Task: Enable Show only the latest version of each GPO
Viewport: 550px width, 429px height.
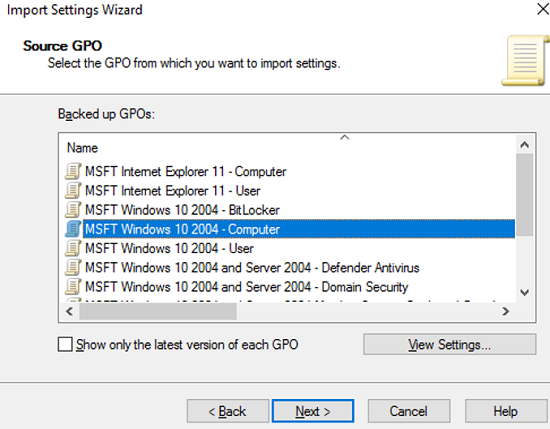Action: [x=65, y=344]
